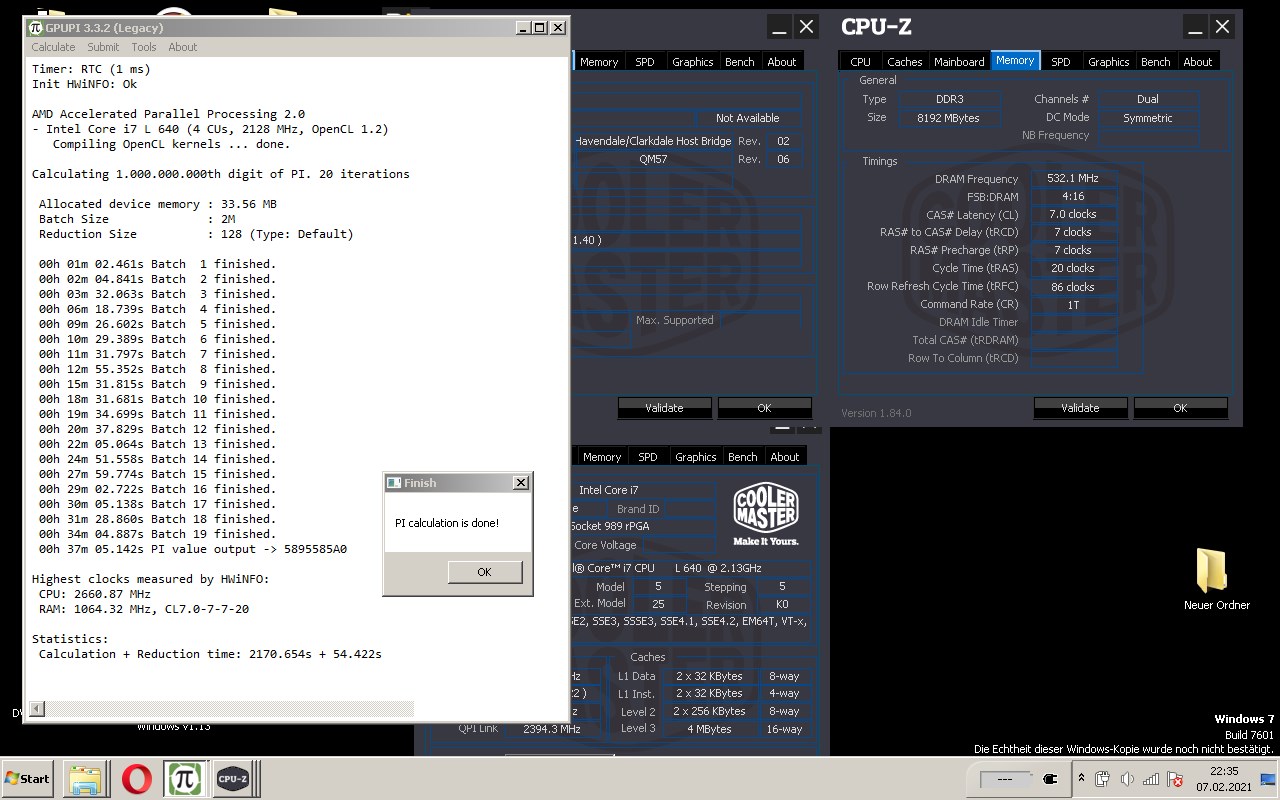Click the '8192 MBytes' memory size value
1280x800 pixels.
[x=948, y=117]
